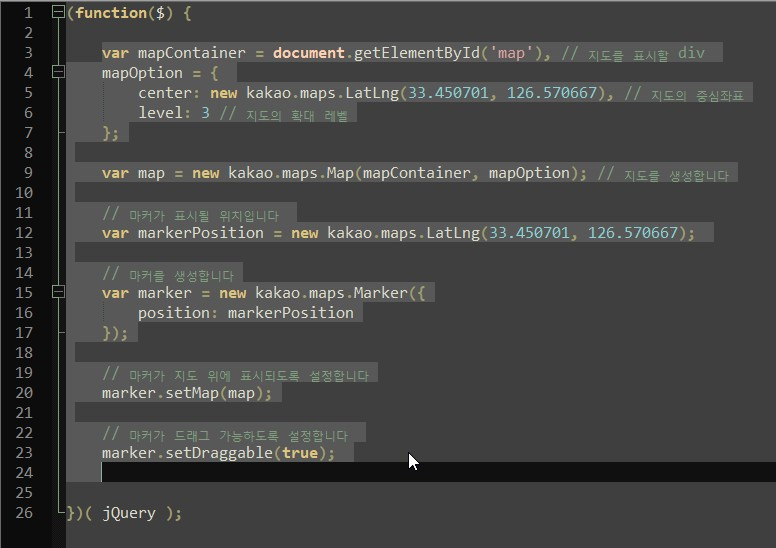
Task: Click mapContainer argument on line 9
Action: (x=417, y=173)
